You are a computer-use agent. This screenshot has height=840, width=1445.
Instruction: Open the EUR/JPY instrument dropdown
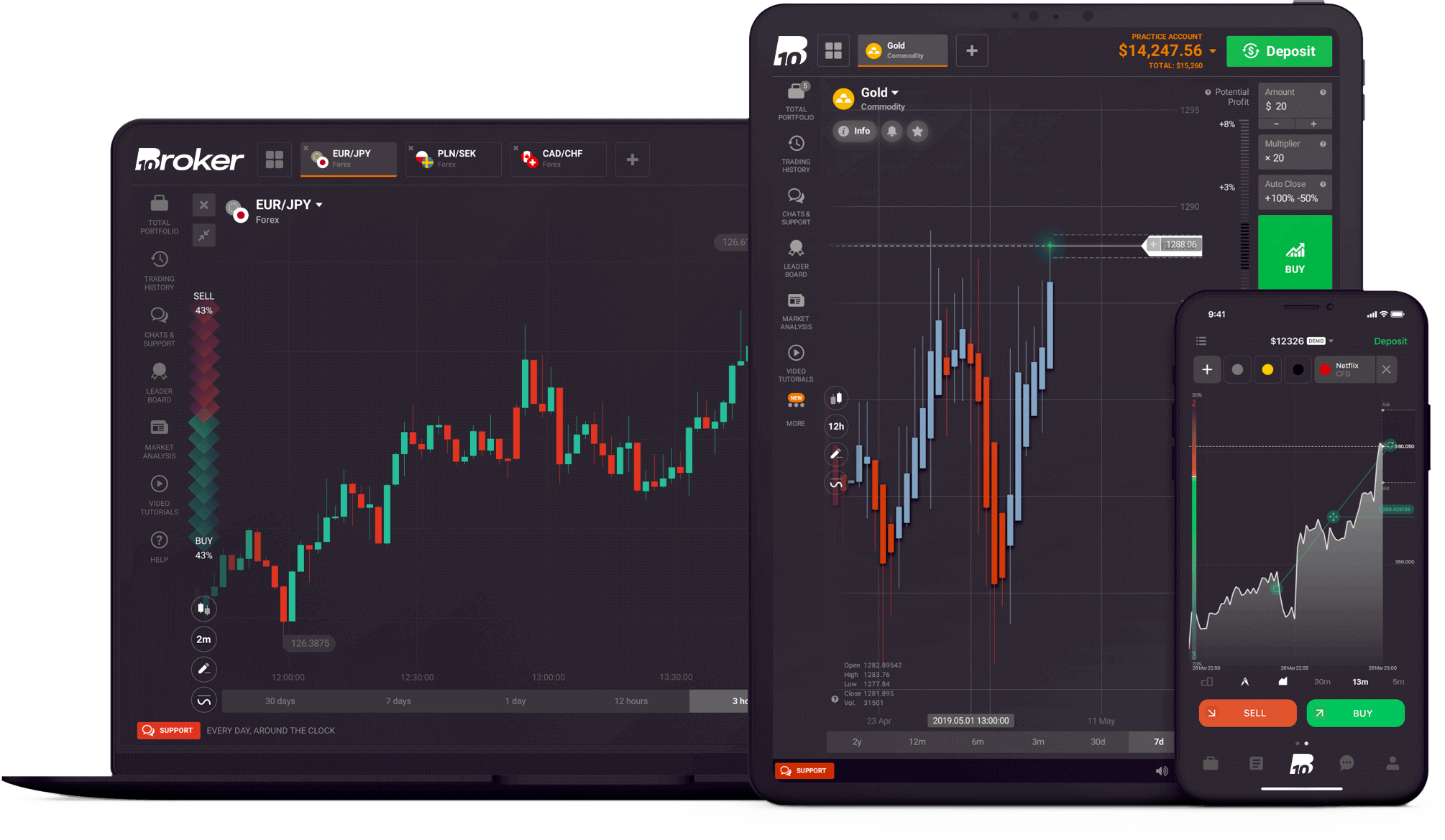319,204
